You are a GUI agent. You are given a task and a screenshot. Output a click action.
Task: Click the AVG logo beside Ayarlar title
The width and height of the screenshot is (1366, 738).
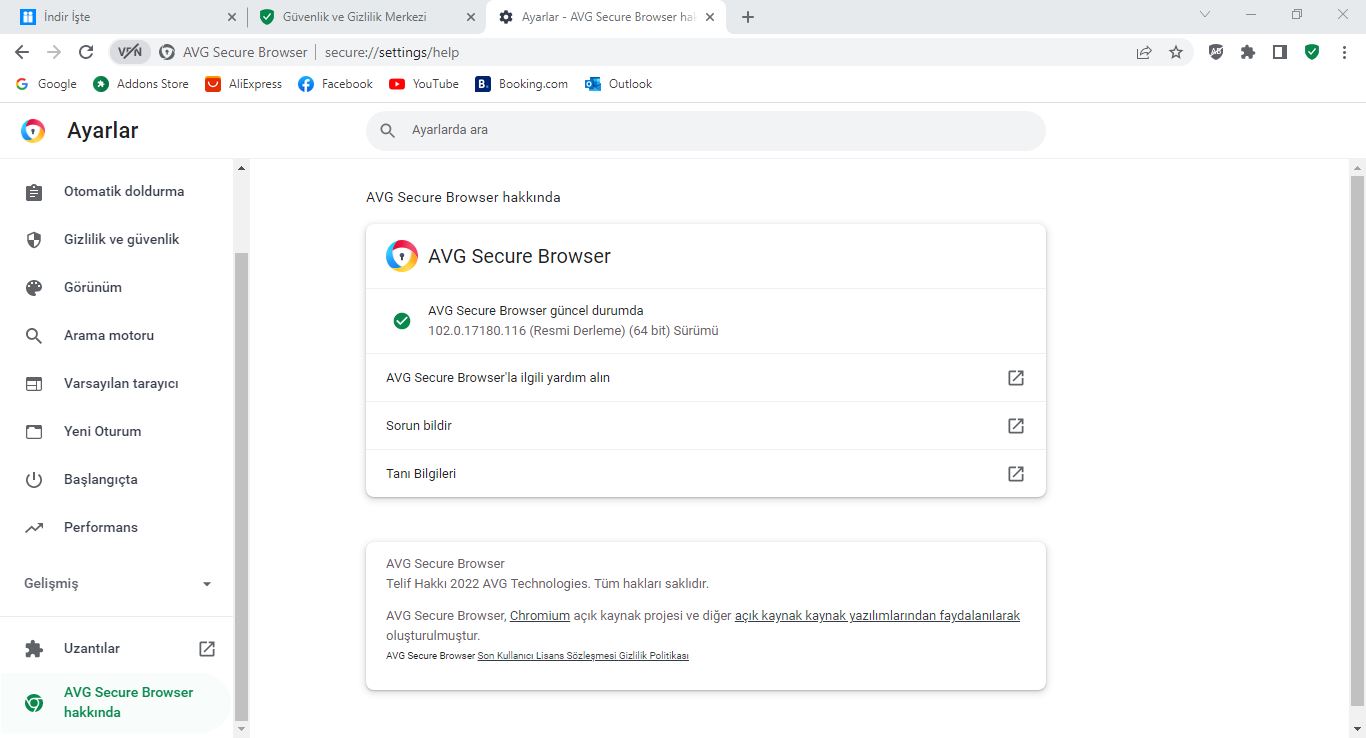33,131
